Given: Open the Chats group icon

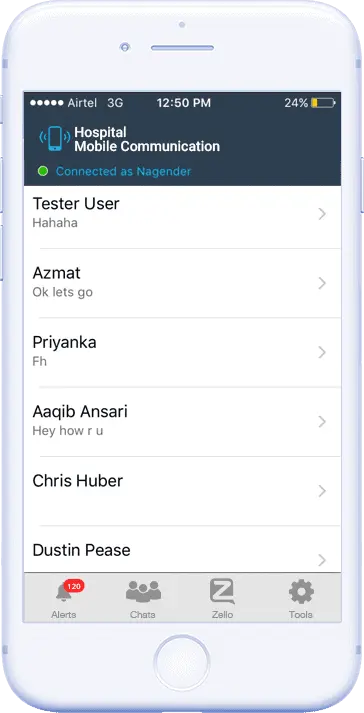Looking at the screenshot, I should pos(143,592).
